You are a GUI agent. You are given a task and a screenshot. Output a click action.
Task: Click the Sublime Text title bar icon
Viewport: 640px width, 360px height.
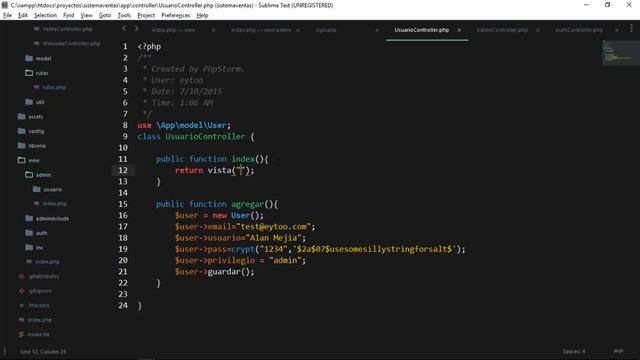[5, 5]
